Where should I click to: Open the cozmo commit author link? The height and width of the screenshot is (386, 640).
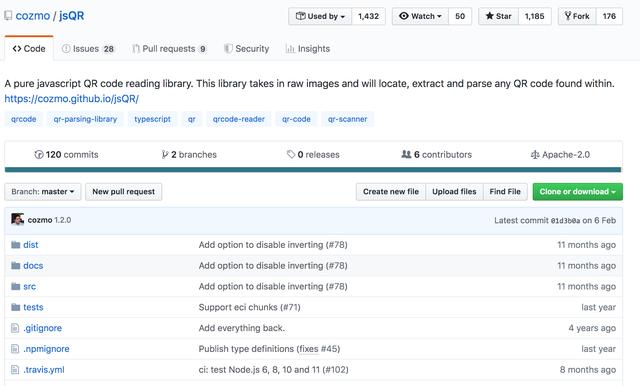pos(40,220)
